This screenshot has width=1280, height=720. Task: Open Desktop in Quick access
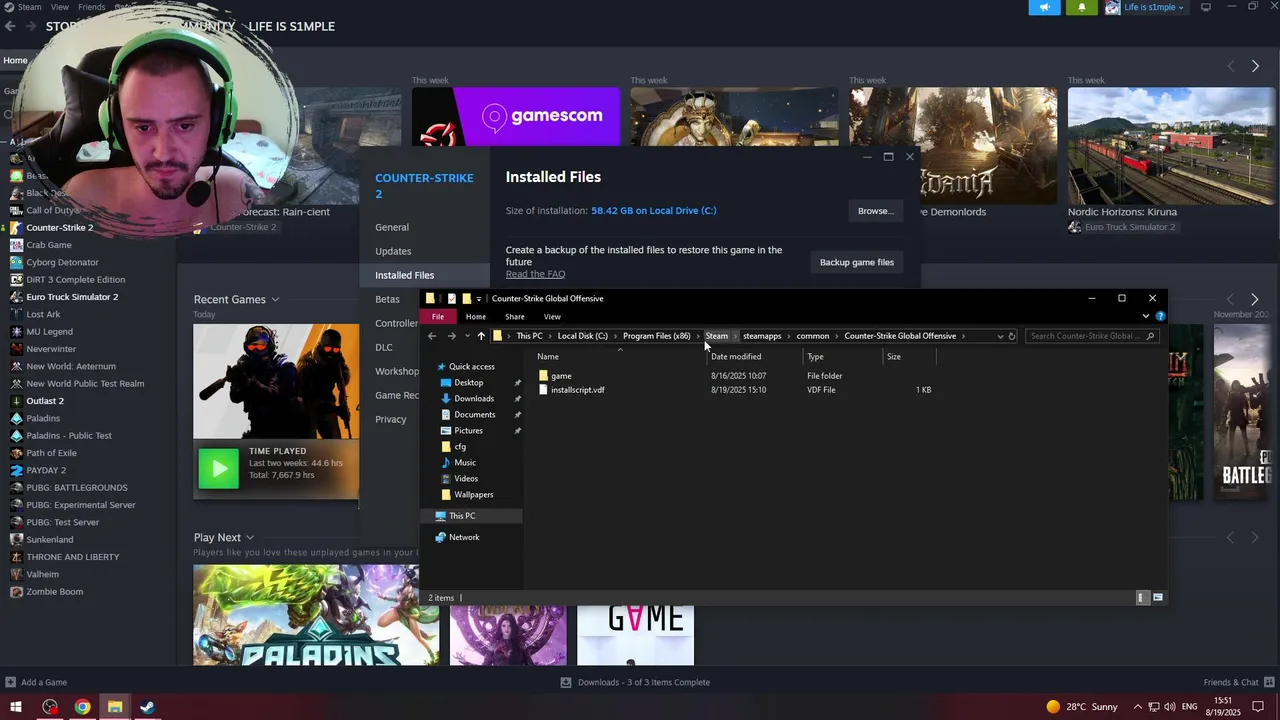[468, 382]
